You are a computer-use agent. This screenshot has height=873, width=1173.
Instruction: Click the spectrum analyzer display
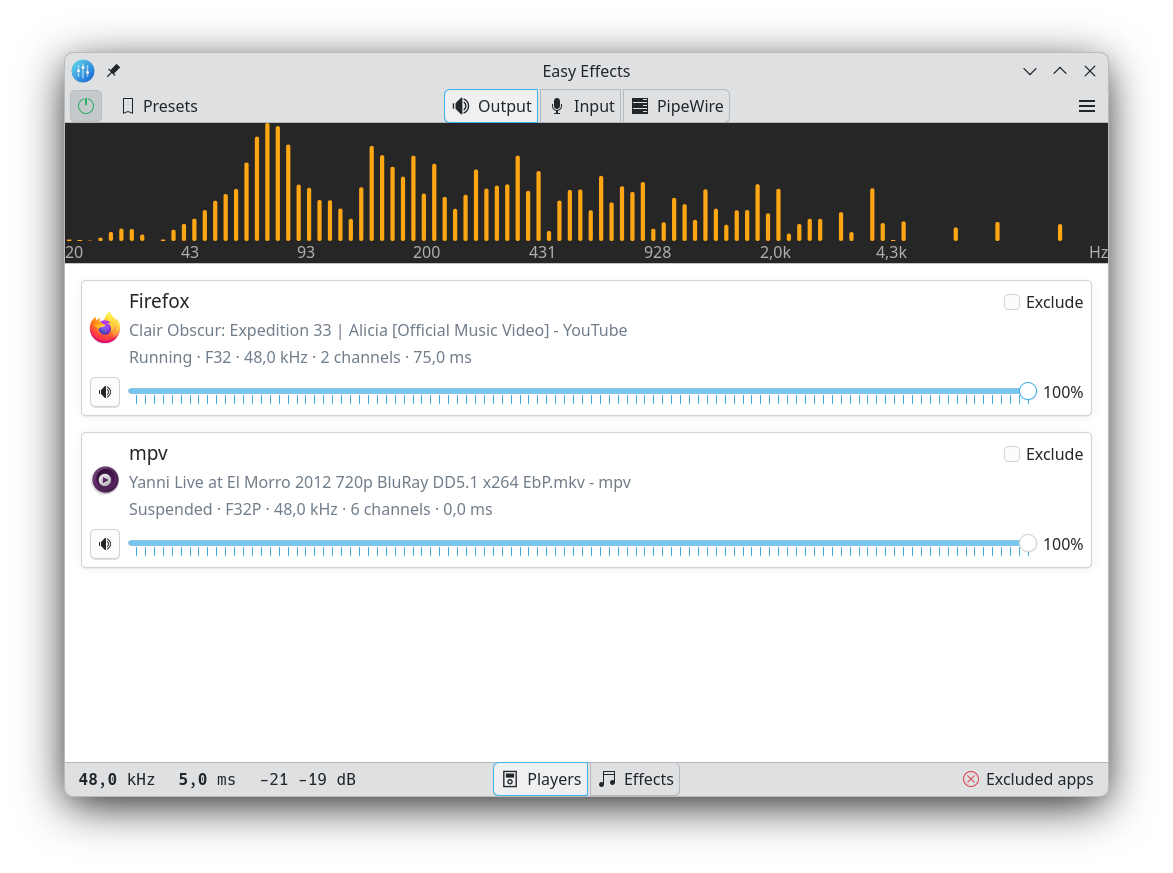[x=586, y=193]
